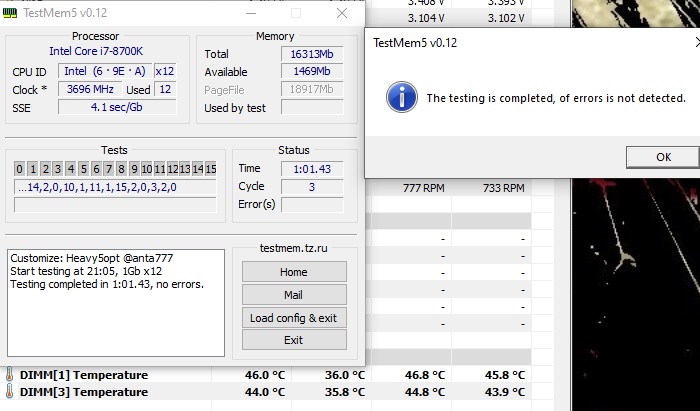This screenshot has width=700, height=411.
Task: Click the 44.8 °C DIMM[3] maximum value
Action: (425, 392)
